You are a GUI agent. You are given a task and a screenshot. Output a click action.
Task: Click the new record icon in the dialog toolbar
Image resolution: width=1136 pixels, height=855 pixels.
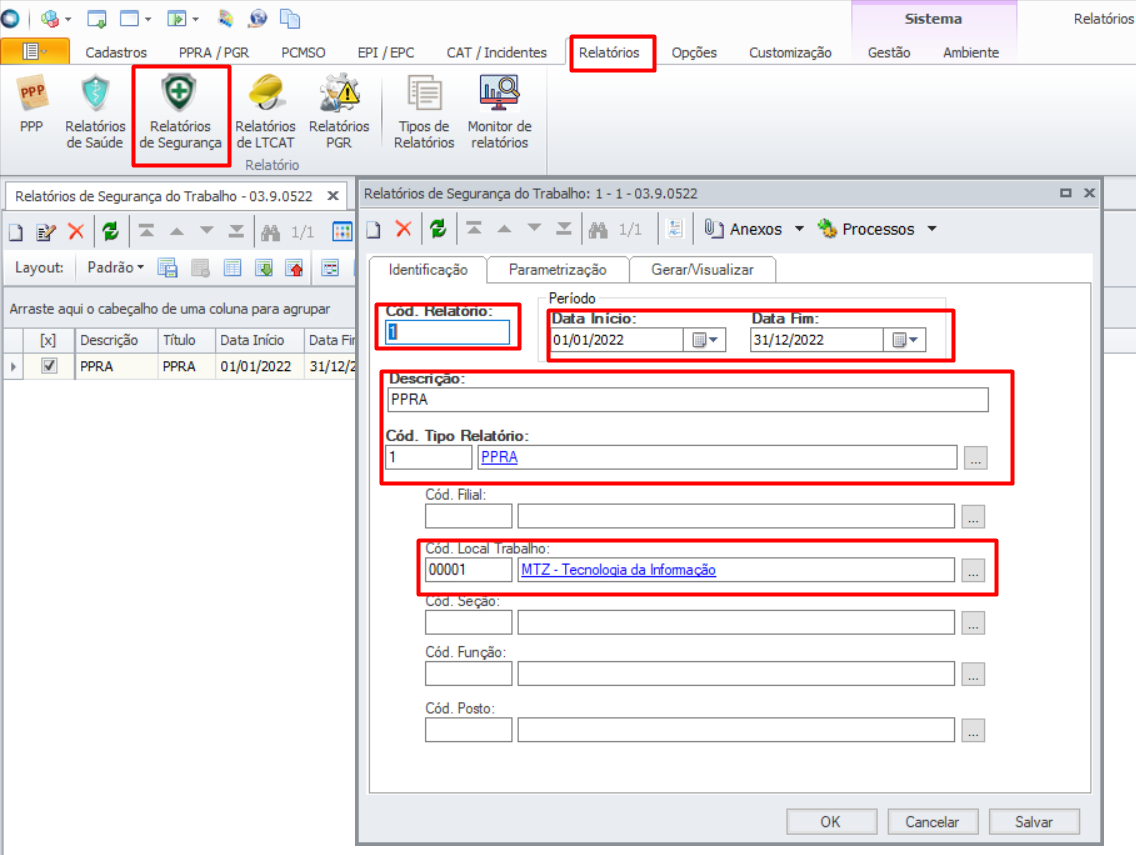pyautogui.click(x=373, y=230)
